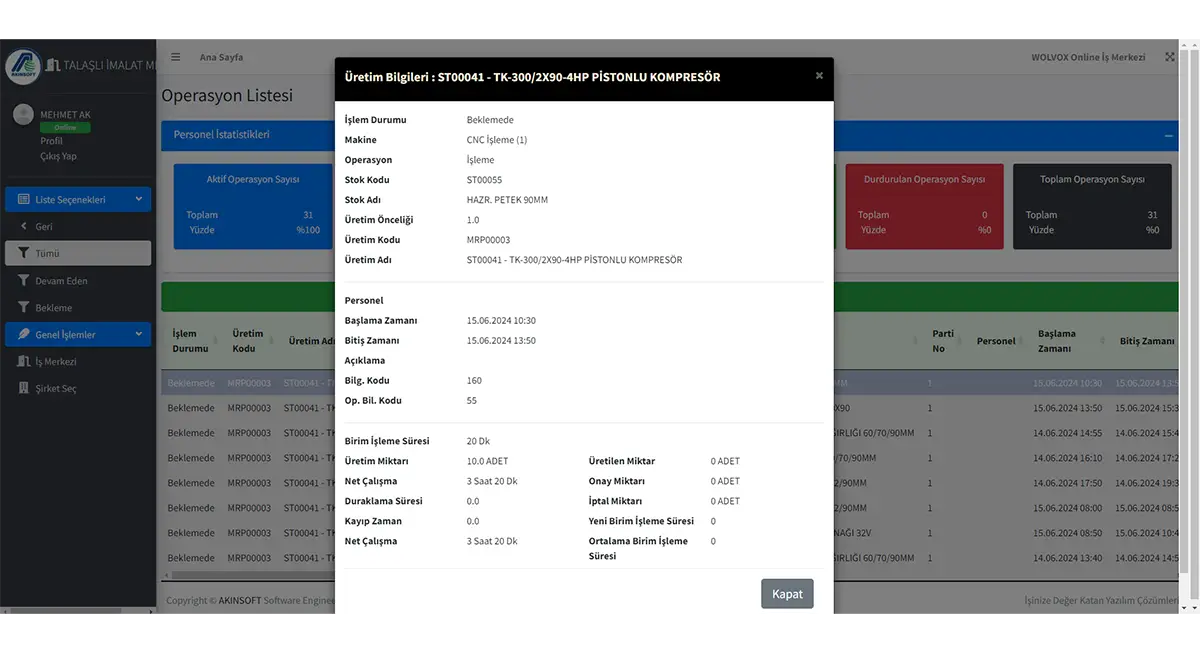This screenshot has width=1200, height=653.
Task: Select the Bekleme menu item
Action: (x=78, y=307)
